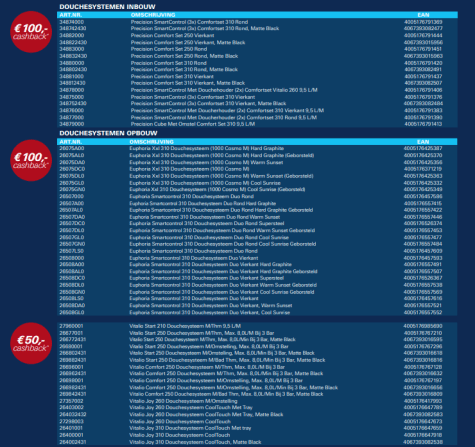Select 'Euphoria Xxl 310 ... Cool Sunrise (Geborsteld)' description
This screenshot has width=475, height=447.
[x=217, y=189]
